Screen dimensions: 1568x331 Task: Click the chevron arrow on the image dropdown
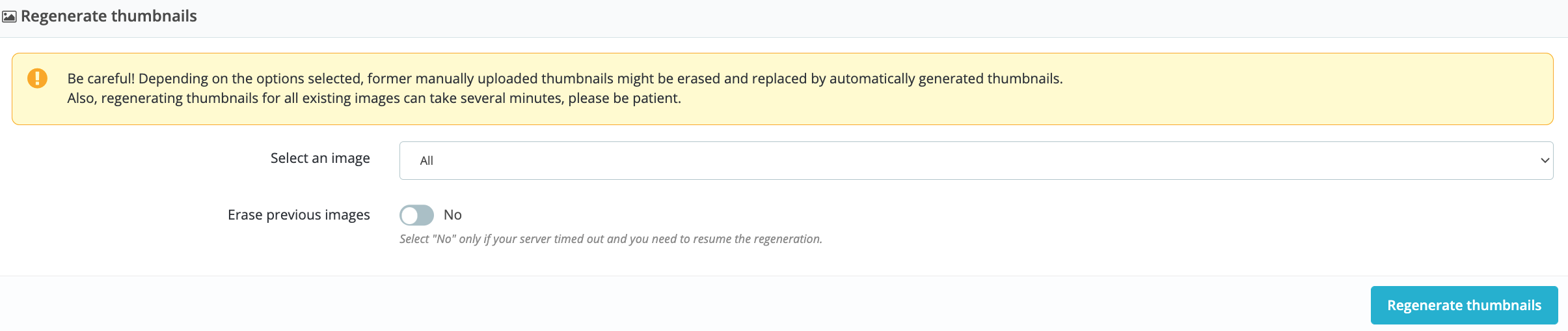click(1545, 160)
